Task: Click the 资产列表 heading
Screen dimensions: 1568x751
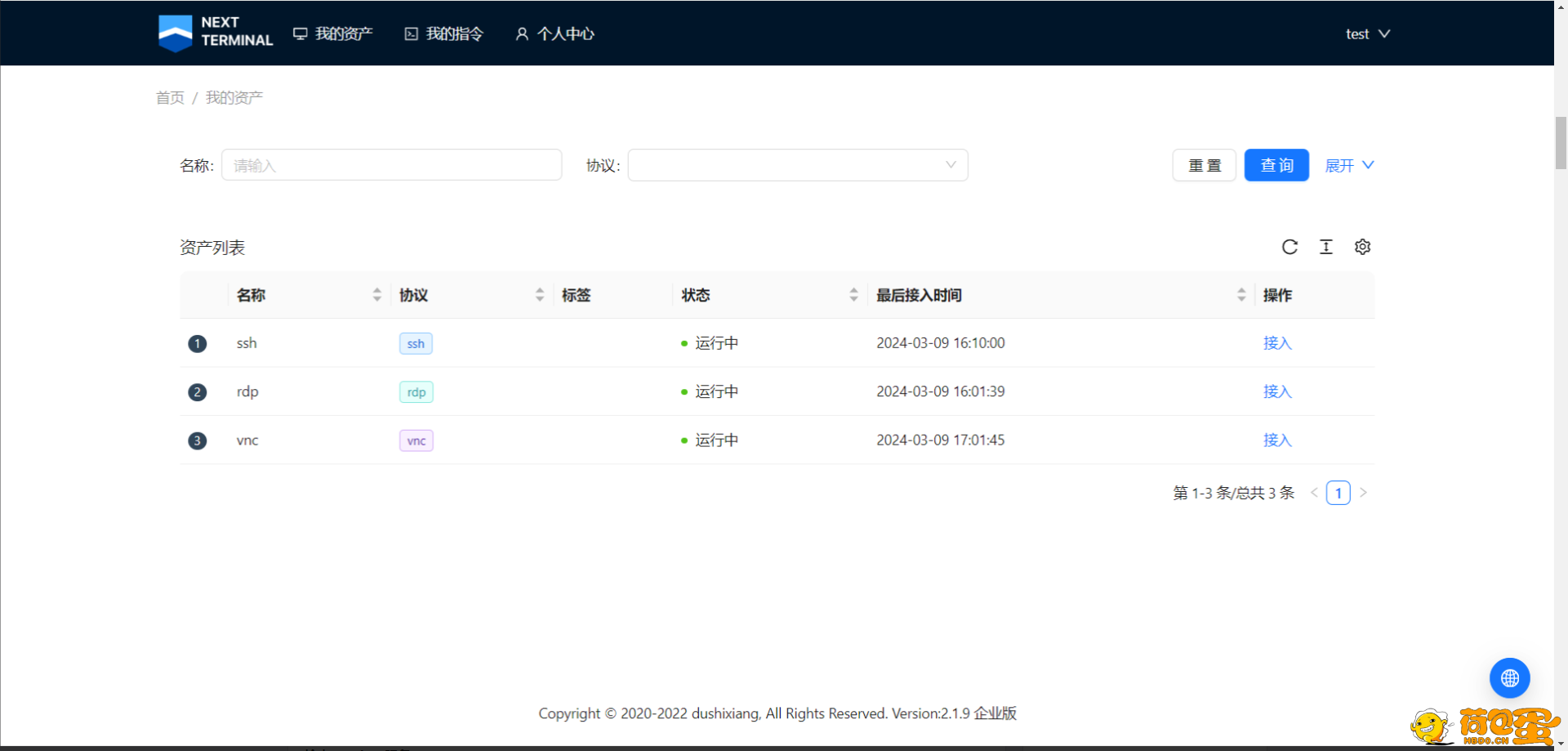Action: click(x=212, y=248)
